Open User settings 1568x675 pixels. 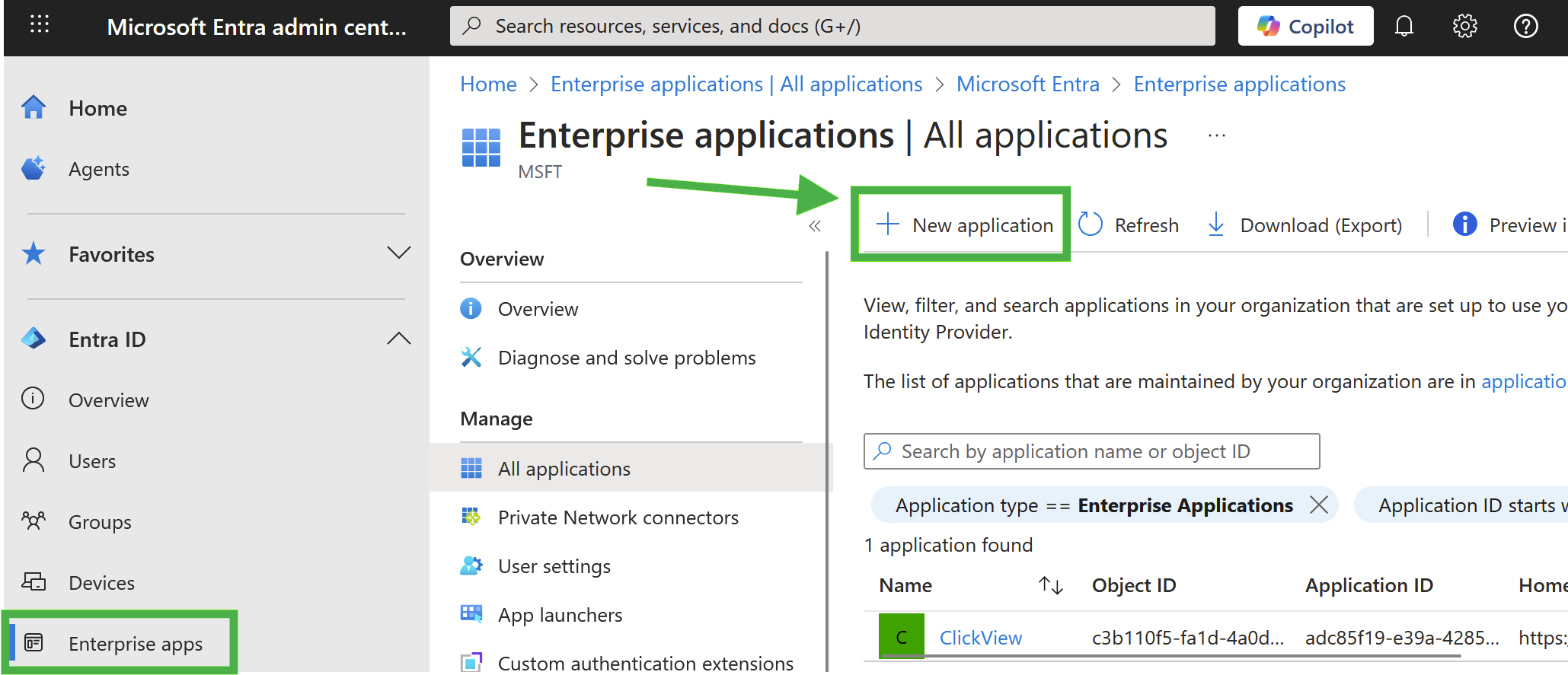(x=554, y=566)
